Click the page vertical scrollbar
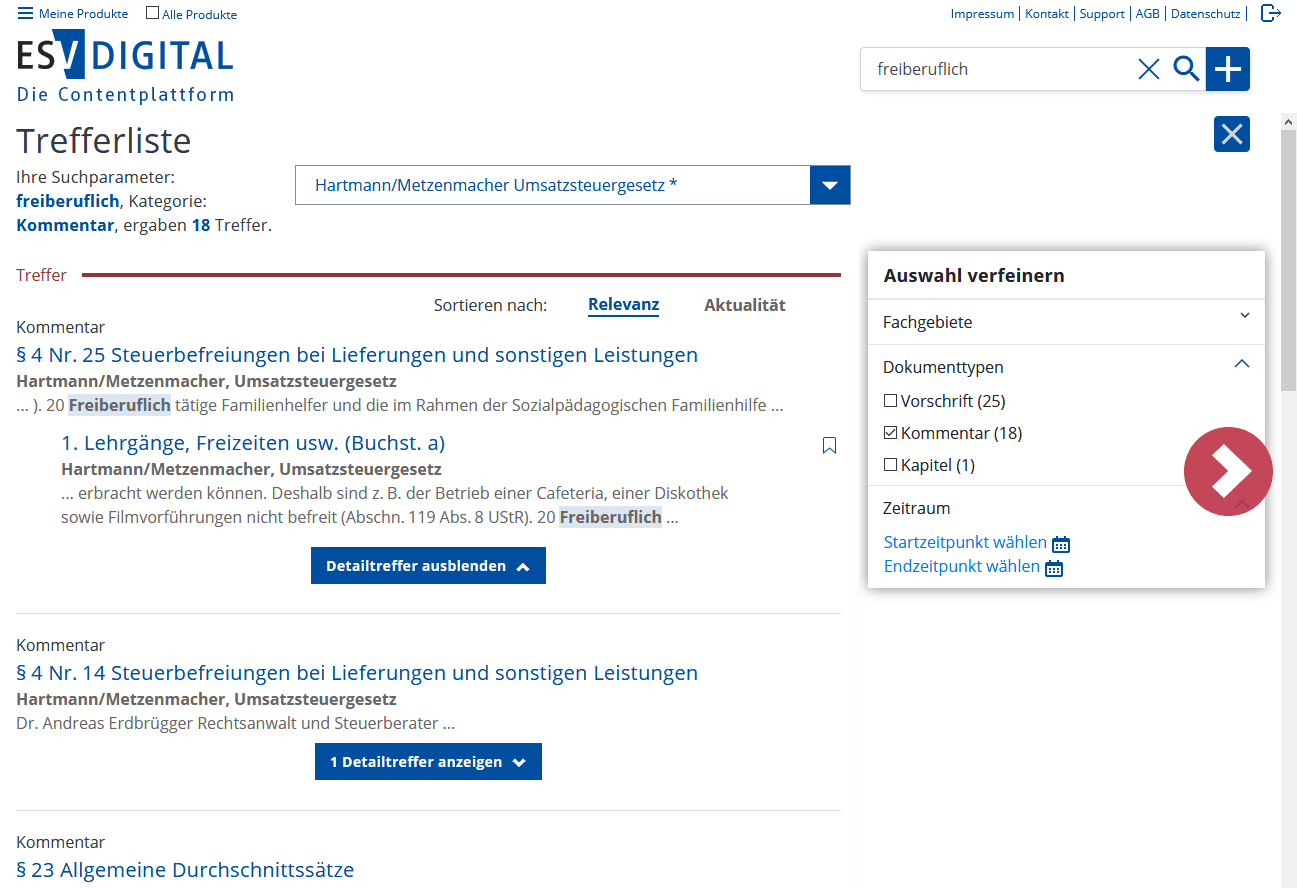The height and width of the screenshot is (888, 1297). [1289, 500]
